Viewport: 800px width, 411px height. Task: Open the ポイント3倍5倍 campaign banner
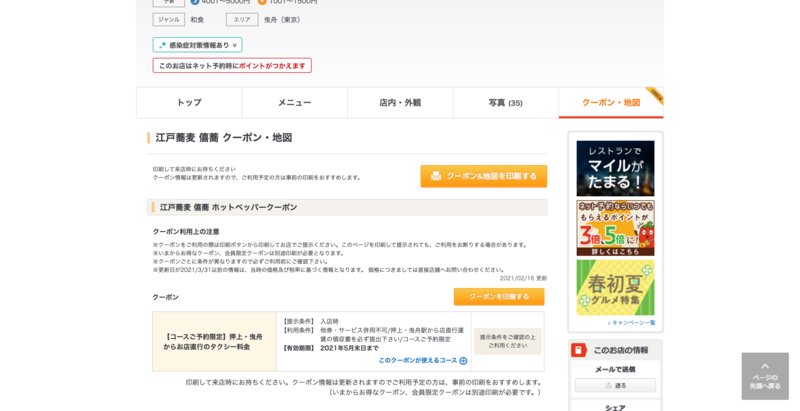click(615, 228)
